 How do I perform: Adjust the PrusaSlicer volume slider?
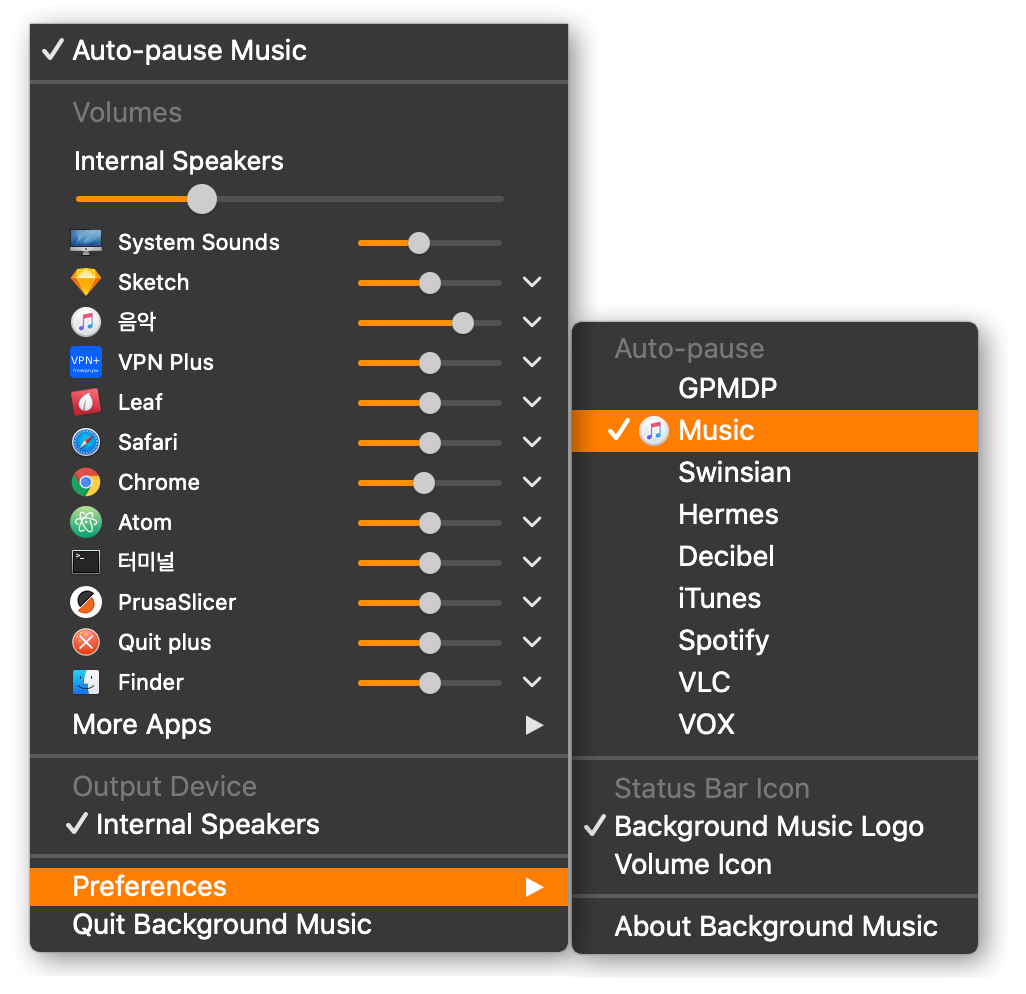[x=430, y=603]
